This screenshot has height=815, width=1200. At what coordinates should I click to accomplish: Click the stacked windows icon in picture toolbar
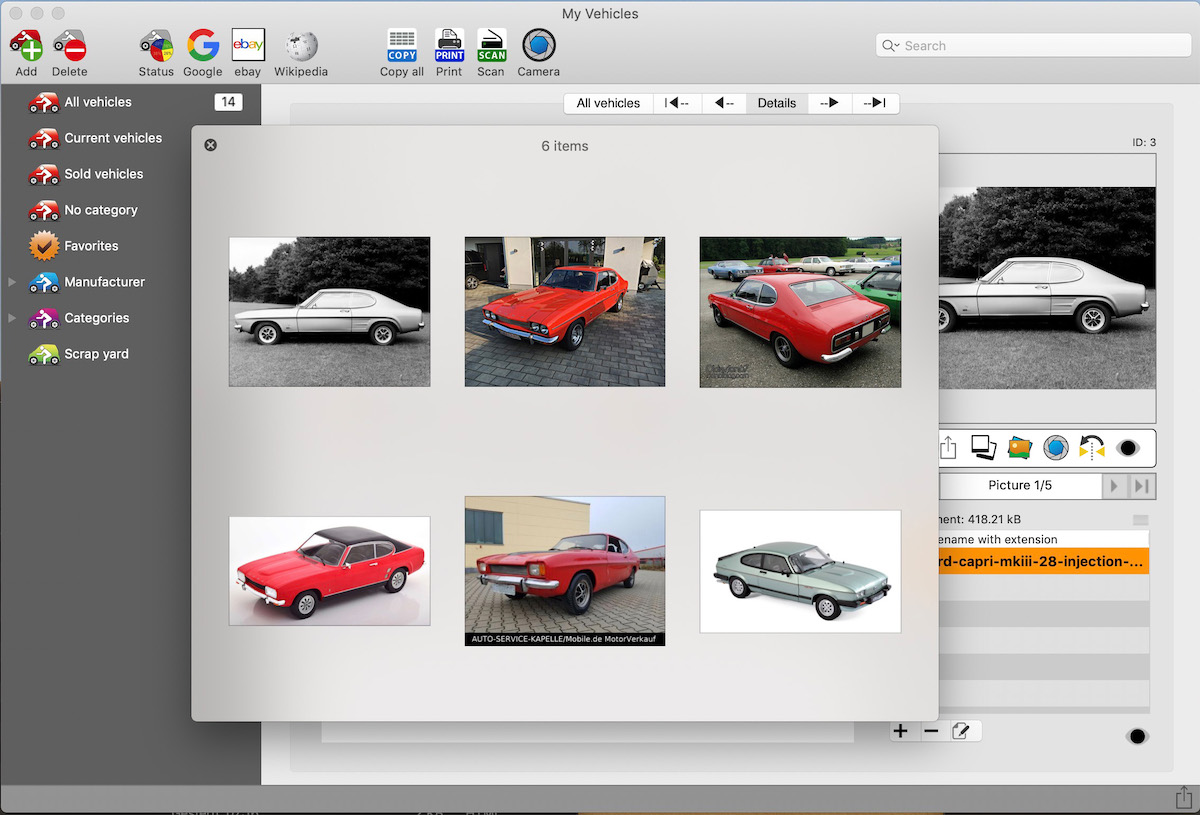(984, 448)
